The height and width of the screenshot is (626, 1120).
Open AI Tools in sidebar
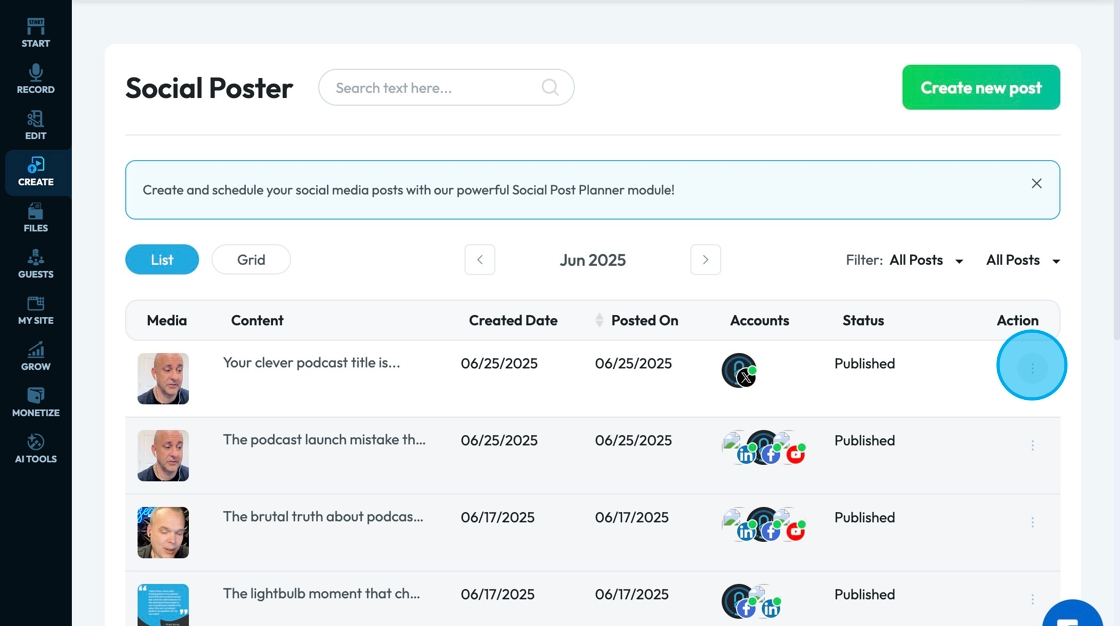click(x=35, y=448)
